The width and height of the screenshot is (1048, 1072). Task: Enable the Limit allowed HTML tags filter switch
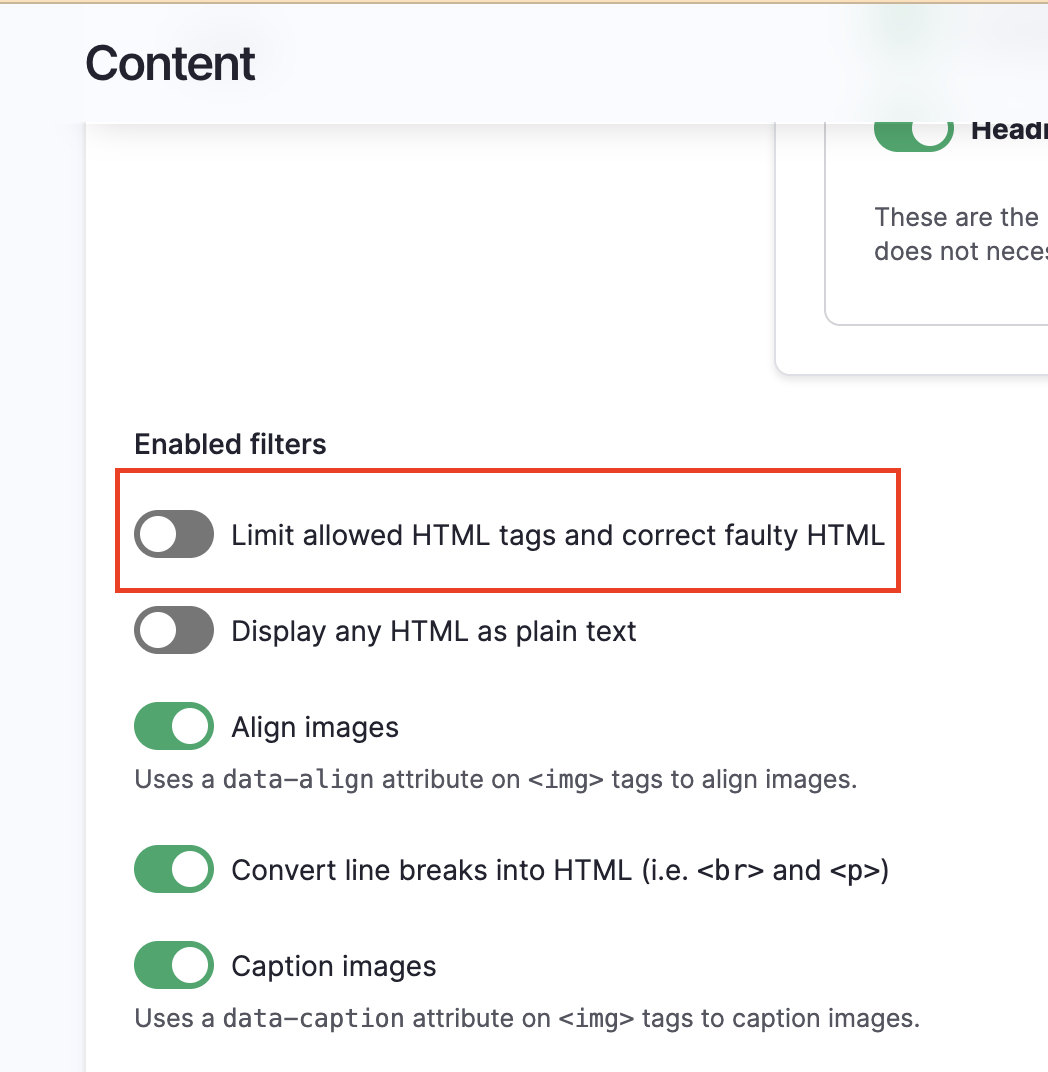[174, 535]
